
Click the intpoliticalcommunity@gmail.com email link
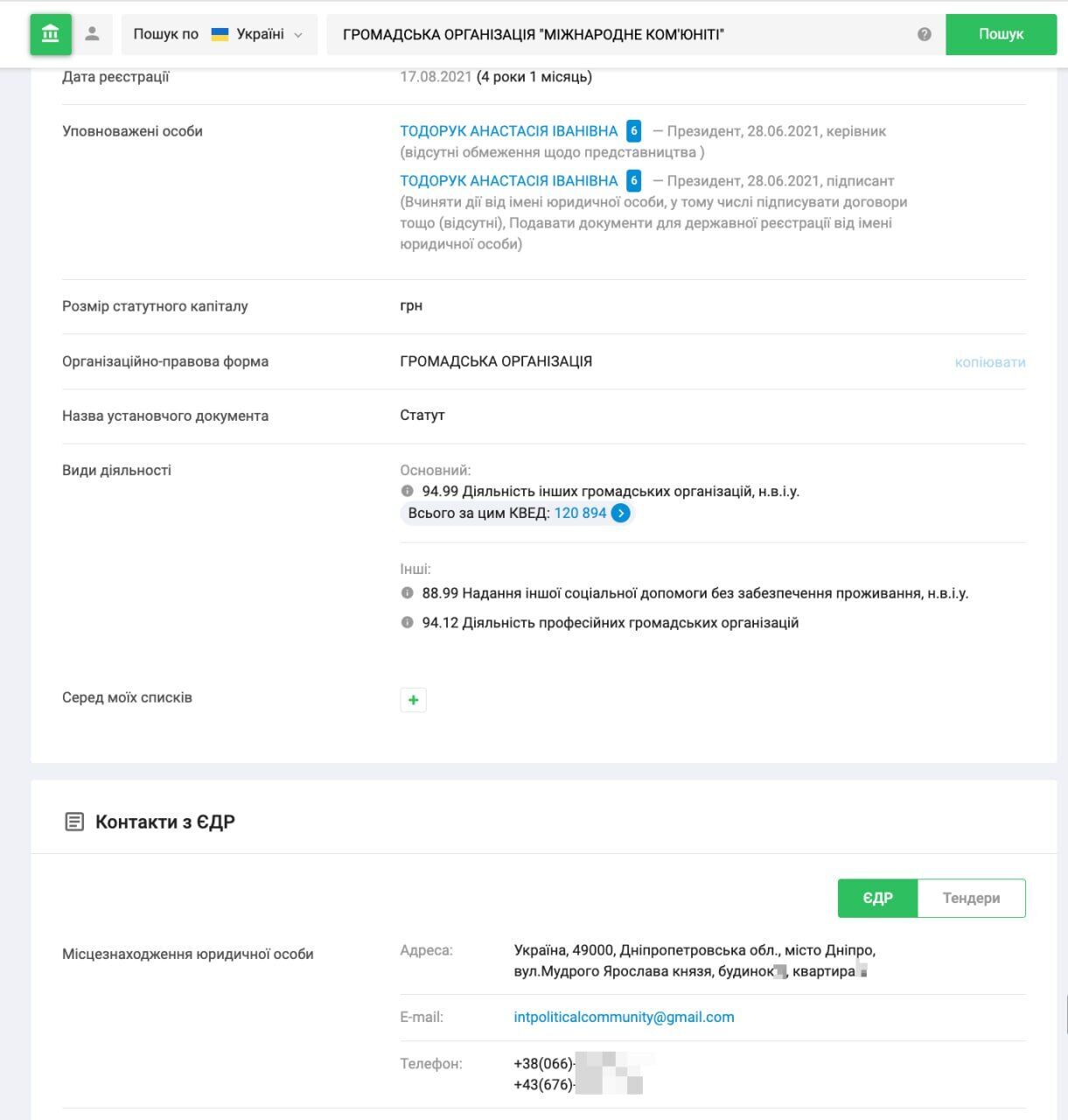point(624,1017)
